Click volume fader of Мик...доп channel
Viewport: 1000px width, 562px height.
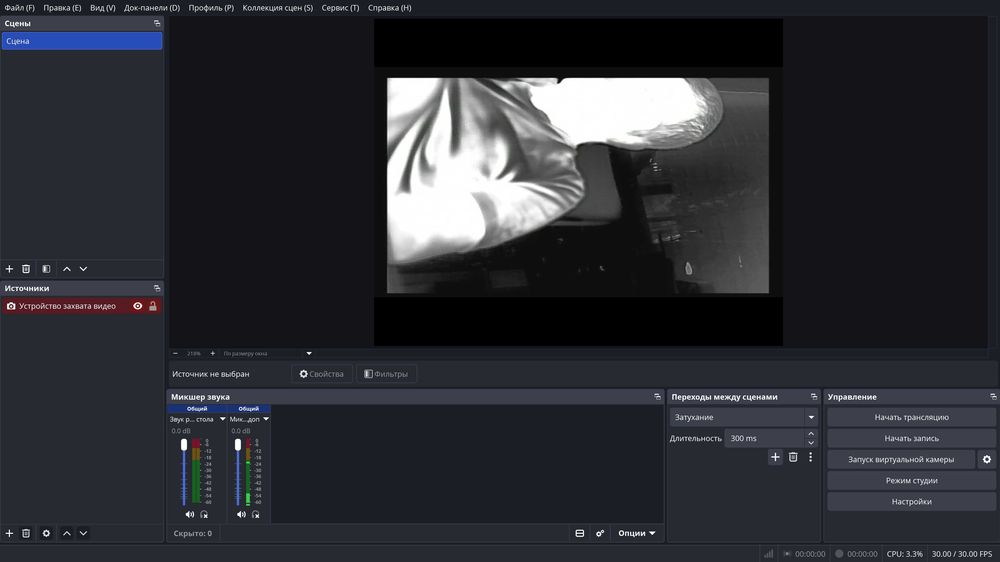coord(238,445)
